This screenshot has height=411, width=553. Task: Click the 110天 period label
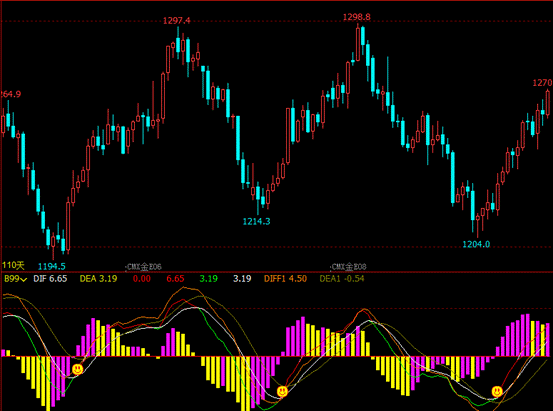(13, 265)
